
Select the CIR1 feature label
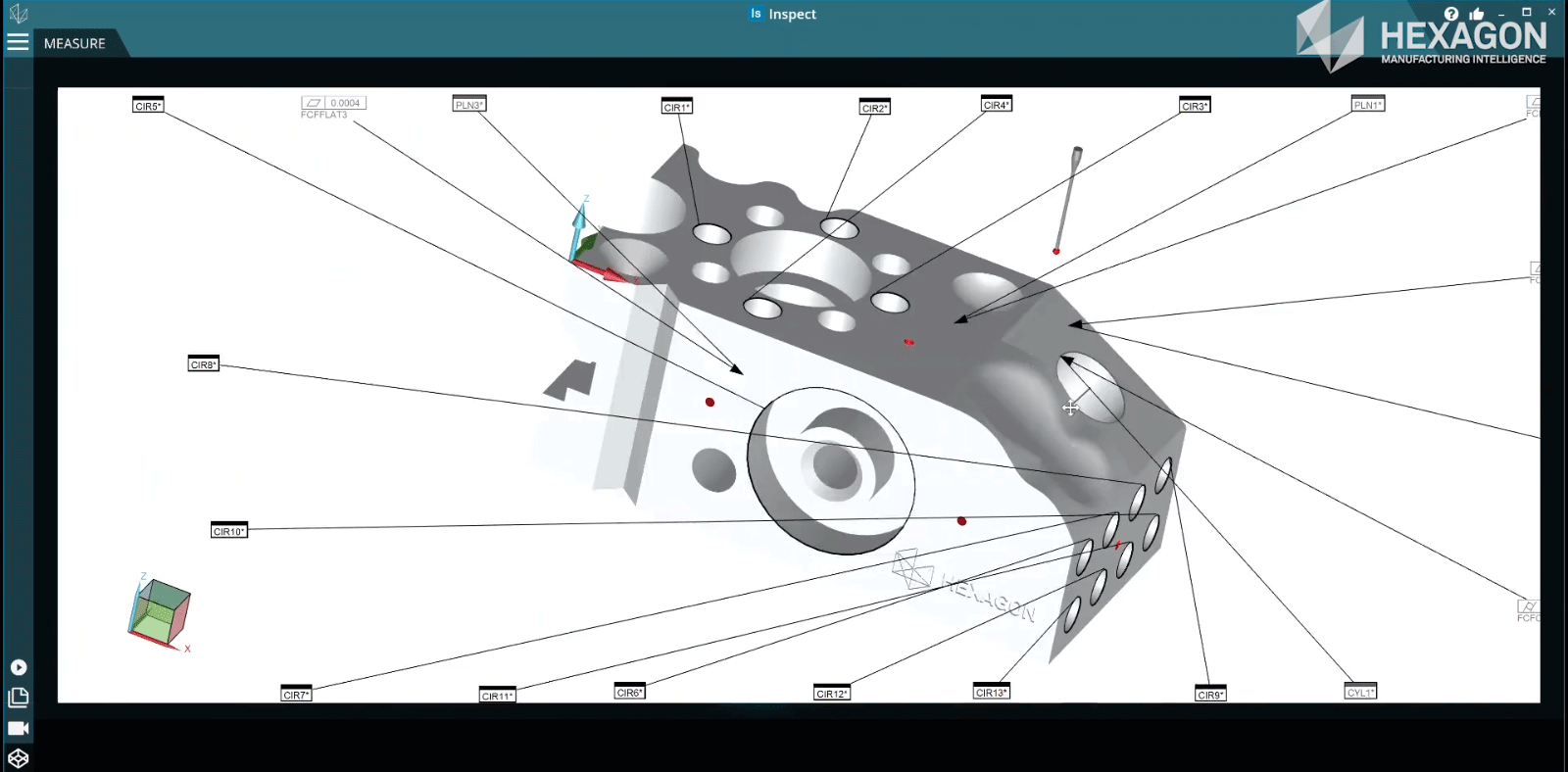tap(677, 106)
